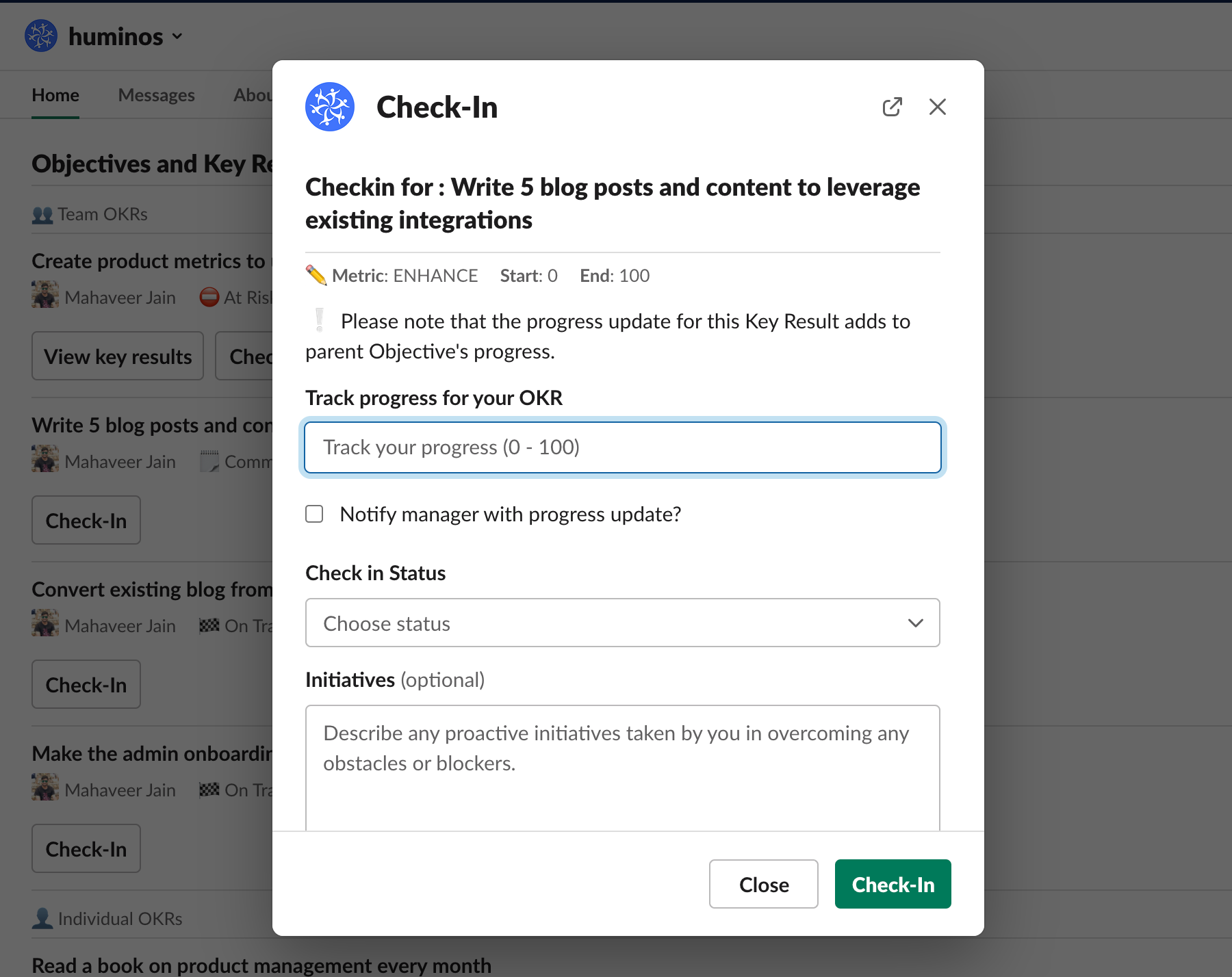Click Check-In button under Convert existing blog

(86, 684)
